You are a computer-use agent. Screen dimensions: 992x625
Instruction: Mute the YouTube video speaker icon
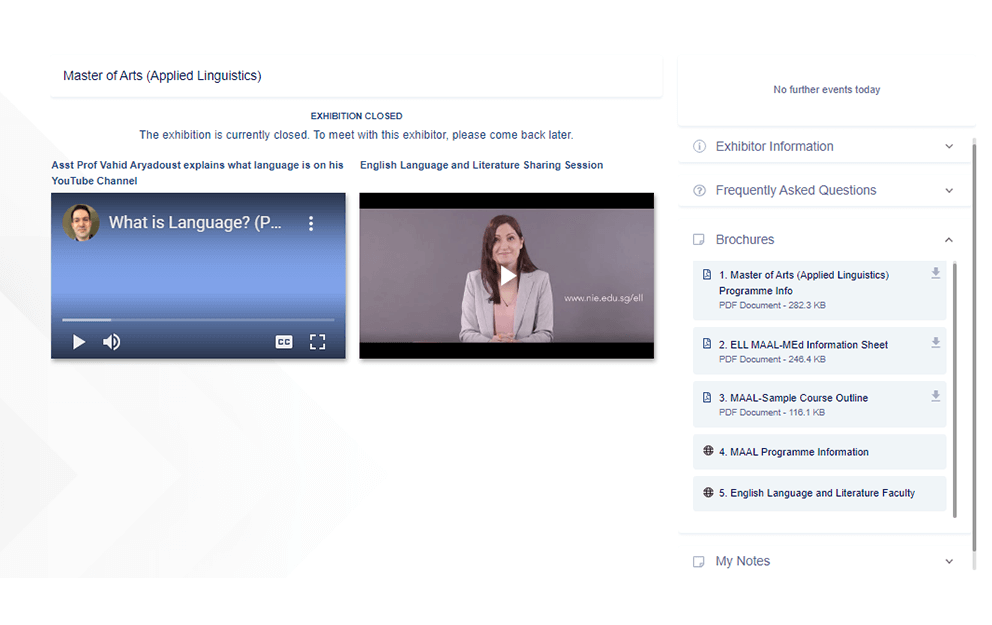[111, 342]
